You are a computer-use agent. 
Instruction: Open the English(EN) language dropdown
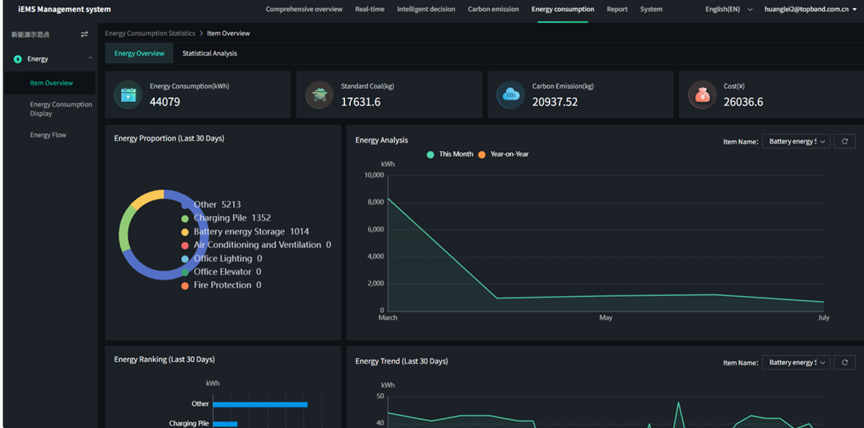click(x=728, y=9)
